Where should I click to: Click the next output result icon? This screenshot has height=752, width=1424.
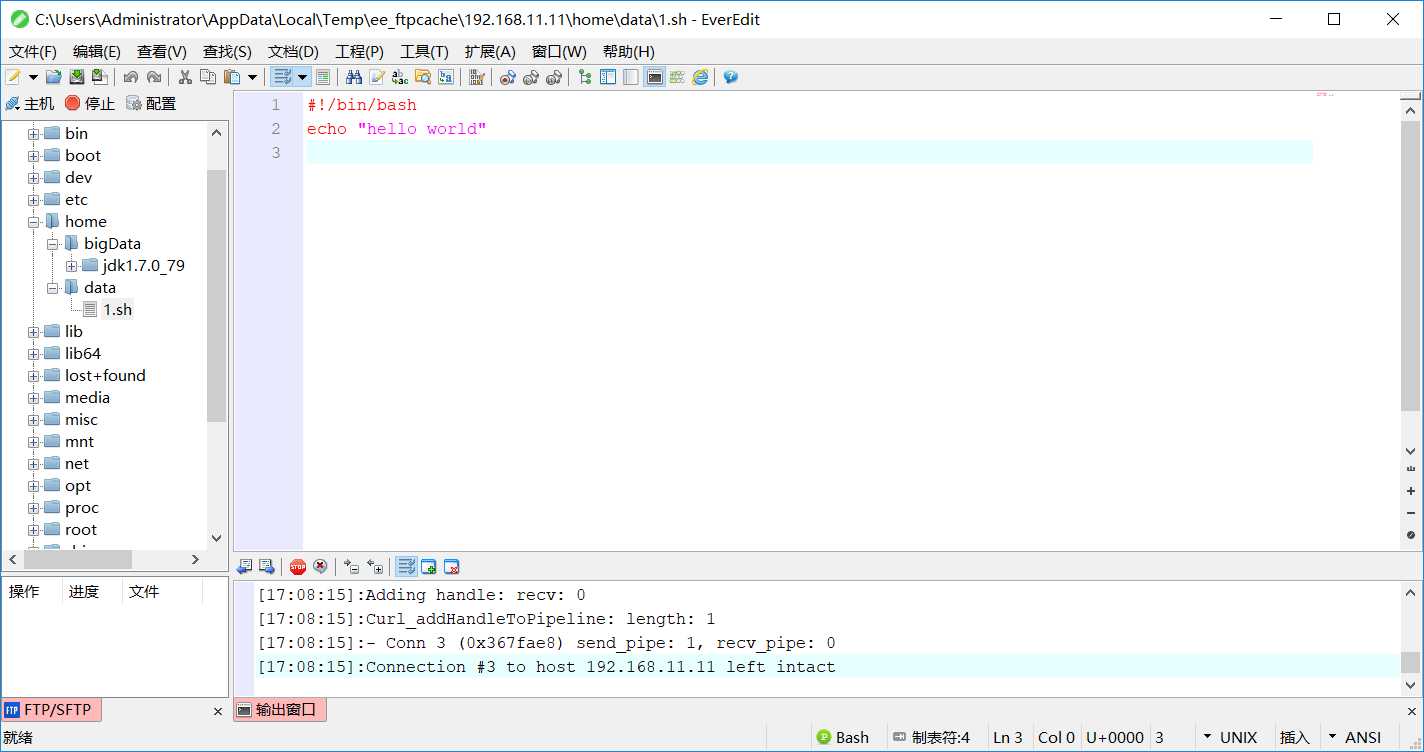266,567
